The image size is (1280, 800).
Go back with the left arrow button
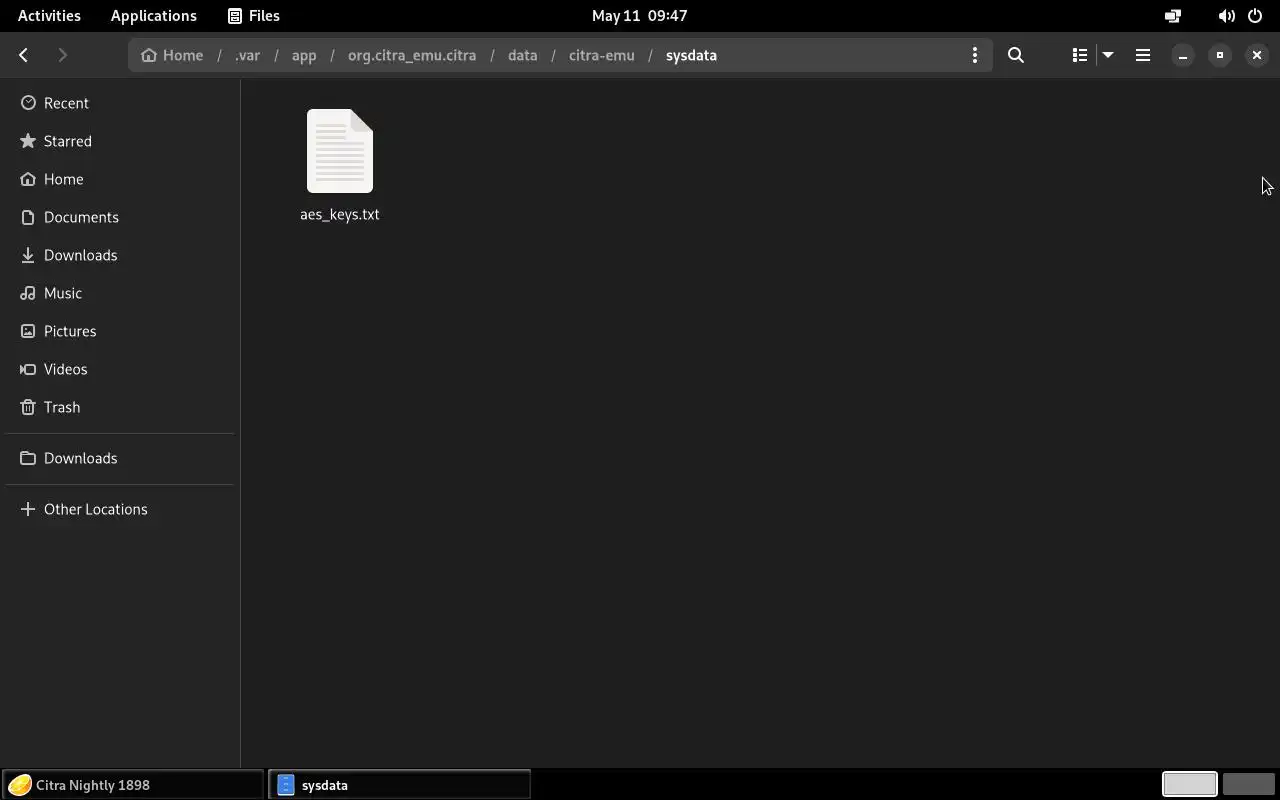pos(24,55)
